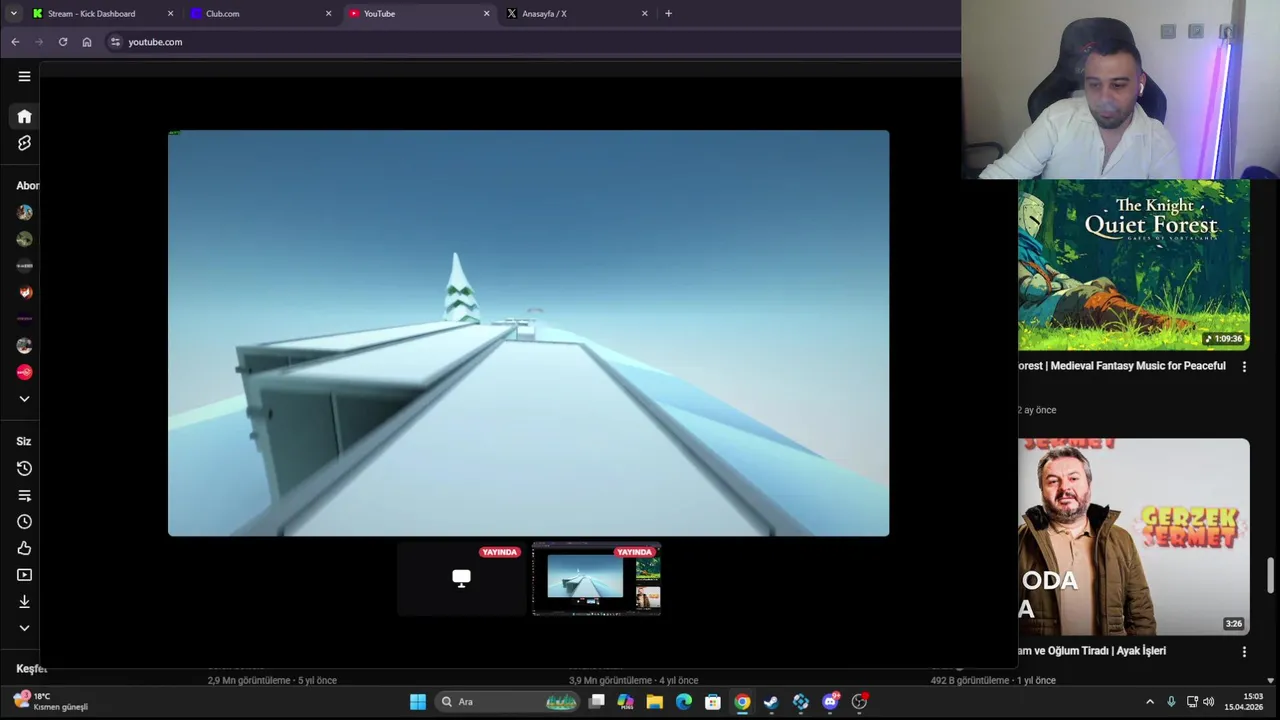Open third subscription channel avatar
Image resolution: width=1280 pixels, height=720 pixels.
(x=24, y=266)
